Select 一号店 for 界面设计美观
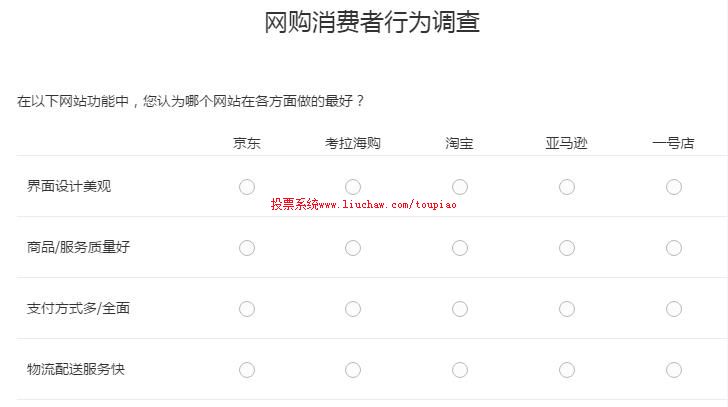This screenshot has width=728, height=407. coord(674,187)
